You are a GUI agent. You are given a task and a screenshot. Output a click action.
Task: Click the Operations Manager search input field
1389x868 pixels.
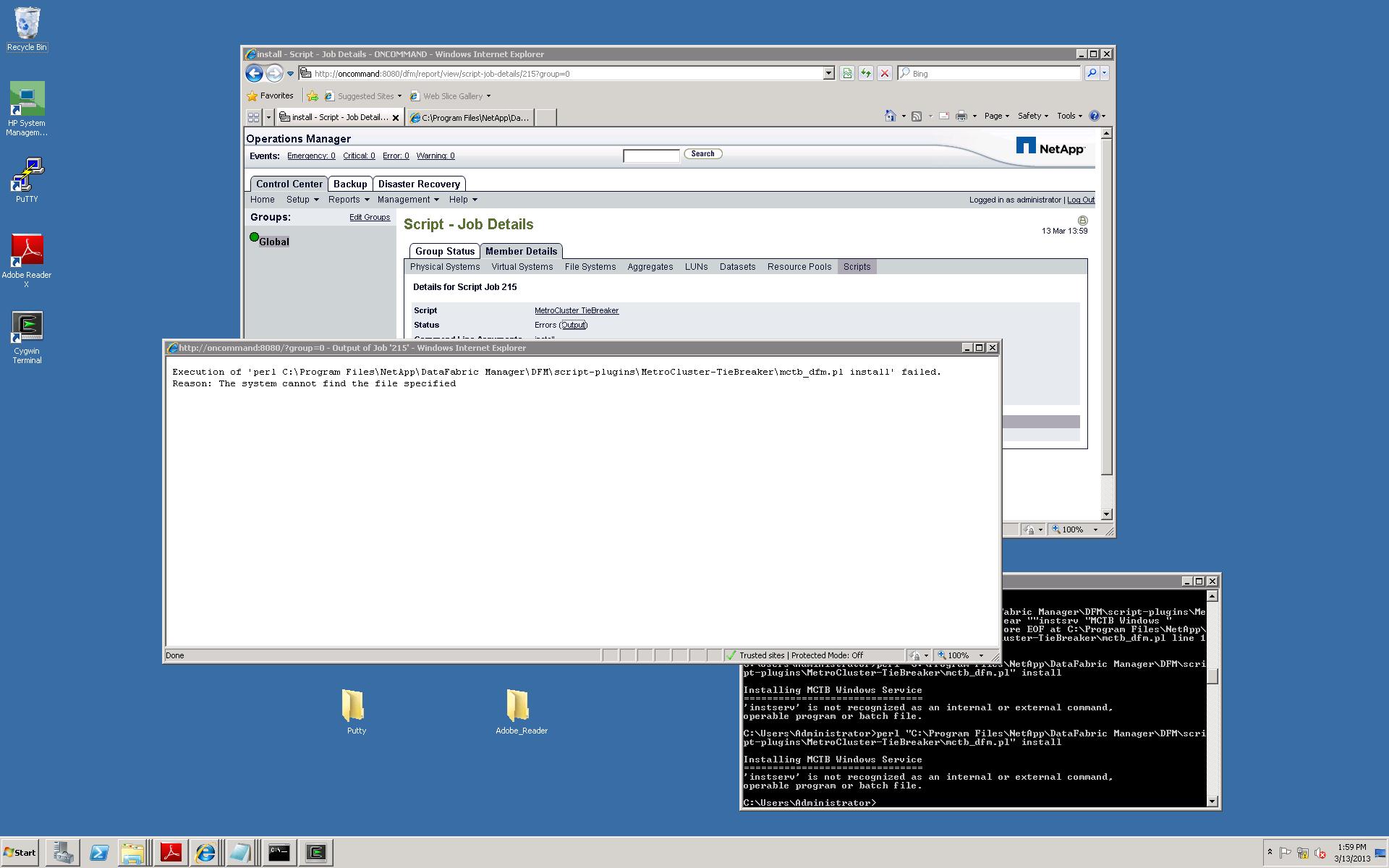click(x=650, y=156)
